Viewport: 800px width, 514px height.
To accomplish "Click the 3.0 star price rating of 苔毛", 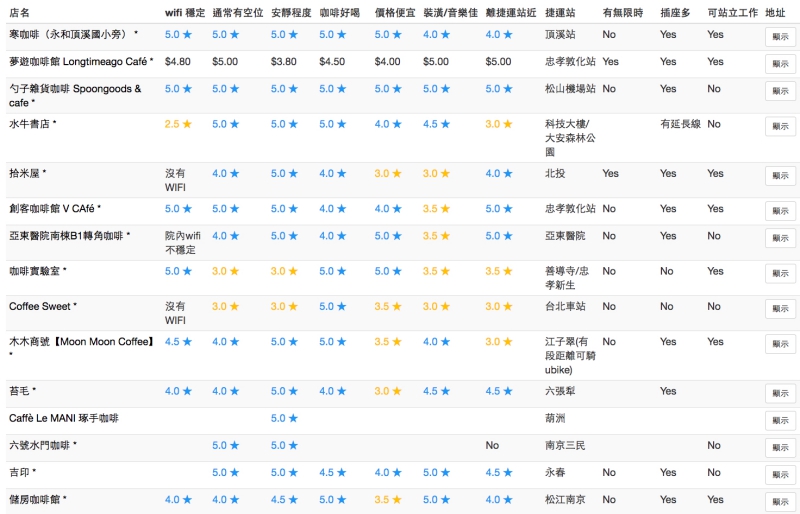I will (388, 391).
